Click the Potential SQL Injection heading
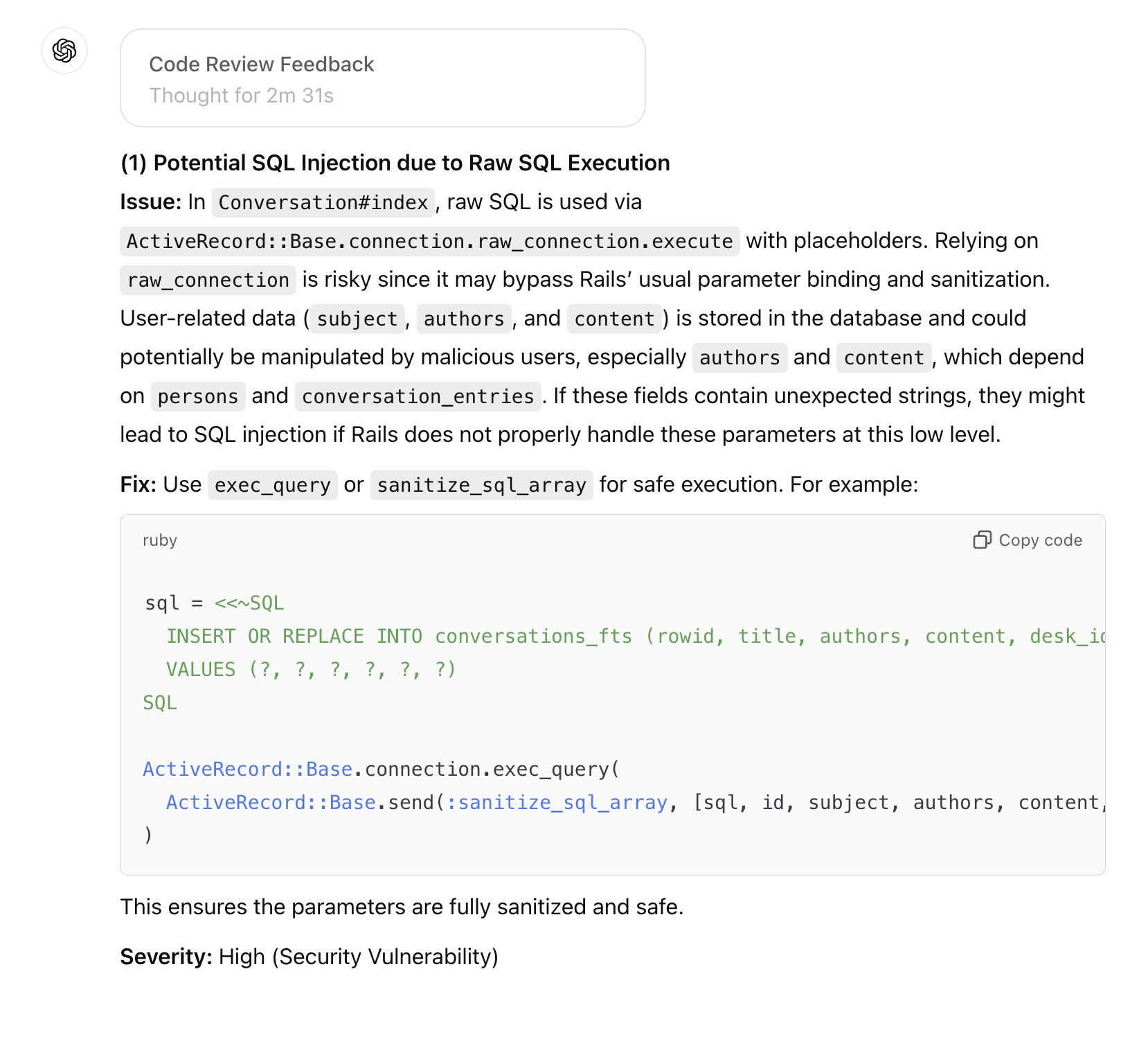This screenshot has height=1039, width=1148. [395, 163]
